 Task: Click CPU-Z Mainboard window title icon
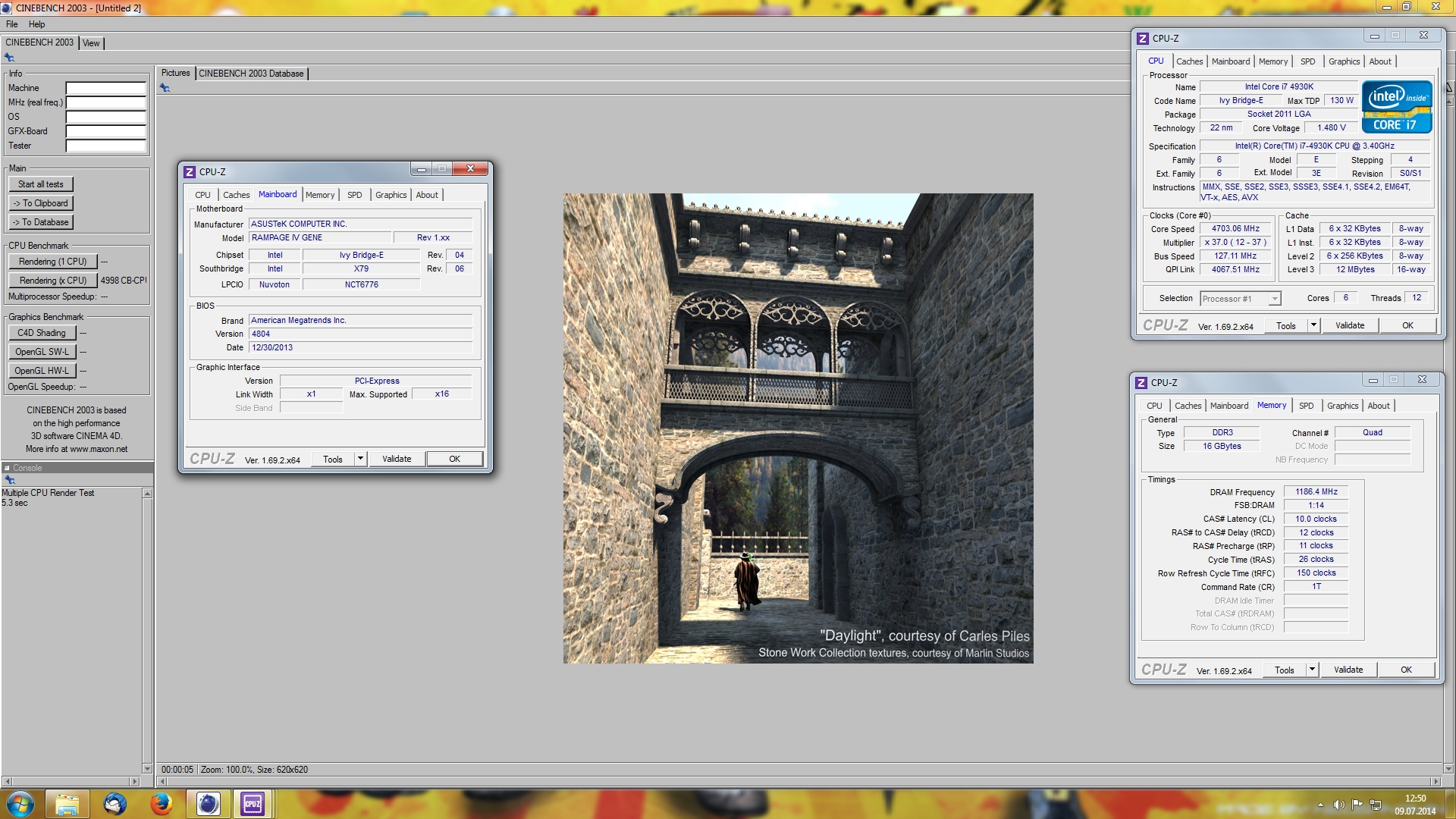tap(190, 172)
